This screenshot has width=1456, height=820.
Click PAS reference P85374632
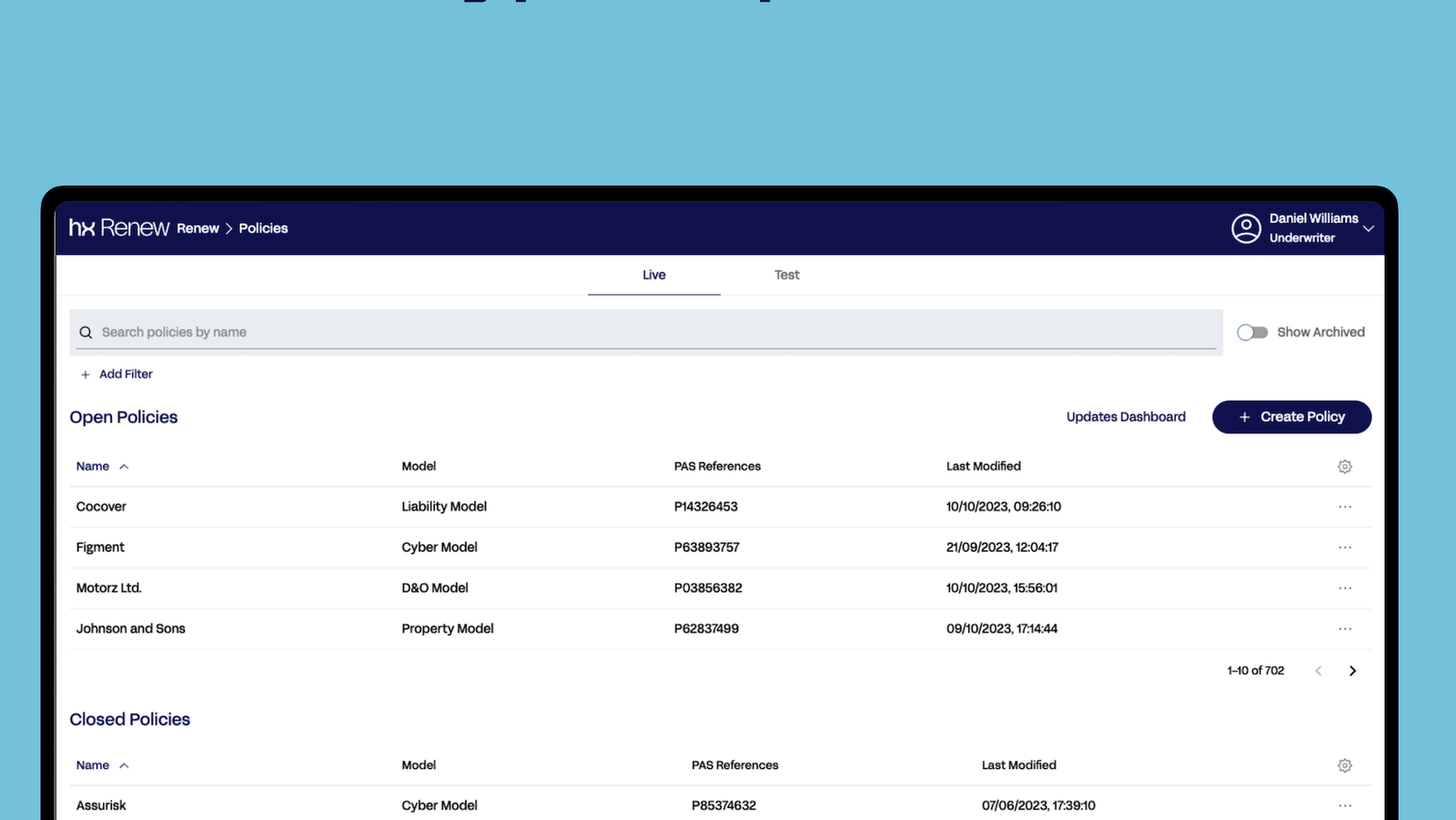[x=723, y=805]
